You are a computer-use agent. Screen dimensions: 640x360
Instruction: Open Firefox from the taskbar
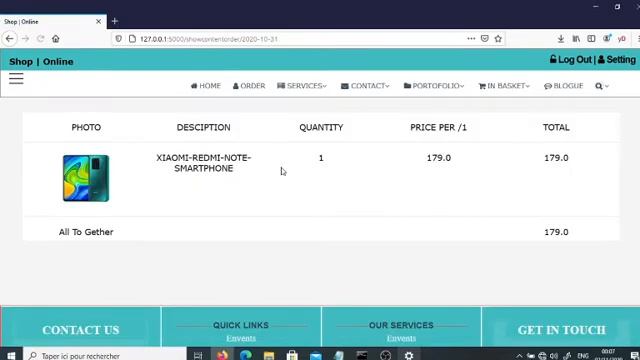[222, 355]
